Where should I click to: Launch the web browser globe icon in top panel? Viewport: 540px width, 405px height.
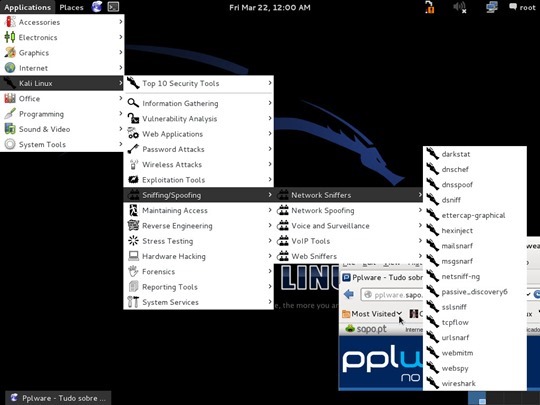97,7
